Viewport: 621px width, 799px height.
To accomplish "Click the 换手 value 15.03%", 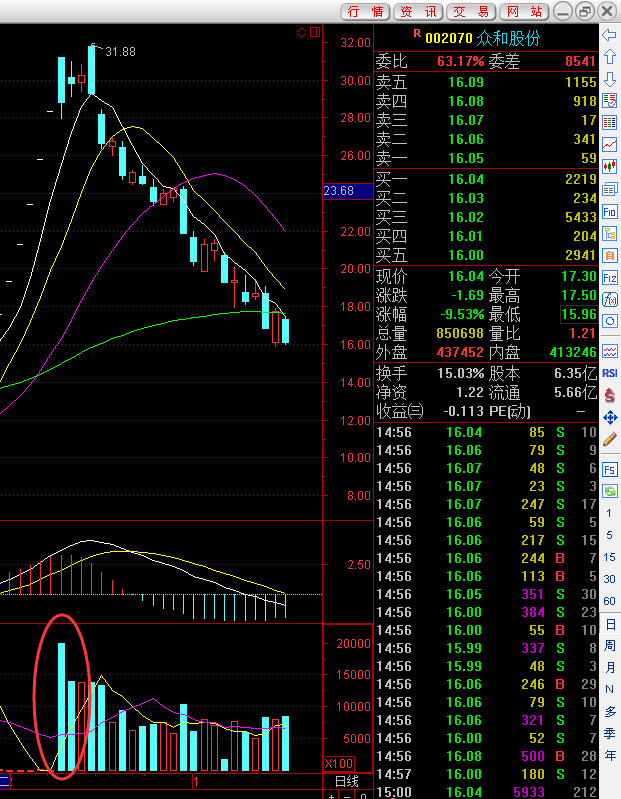I will point(461,373).
